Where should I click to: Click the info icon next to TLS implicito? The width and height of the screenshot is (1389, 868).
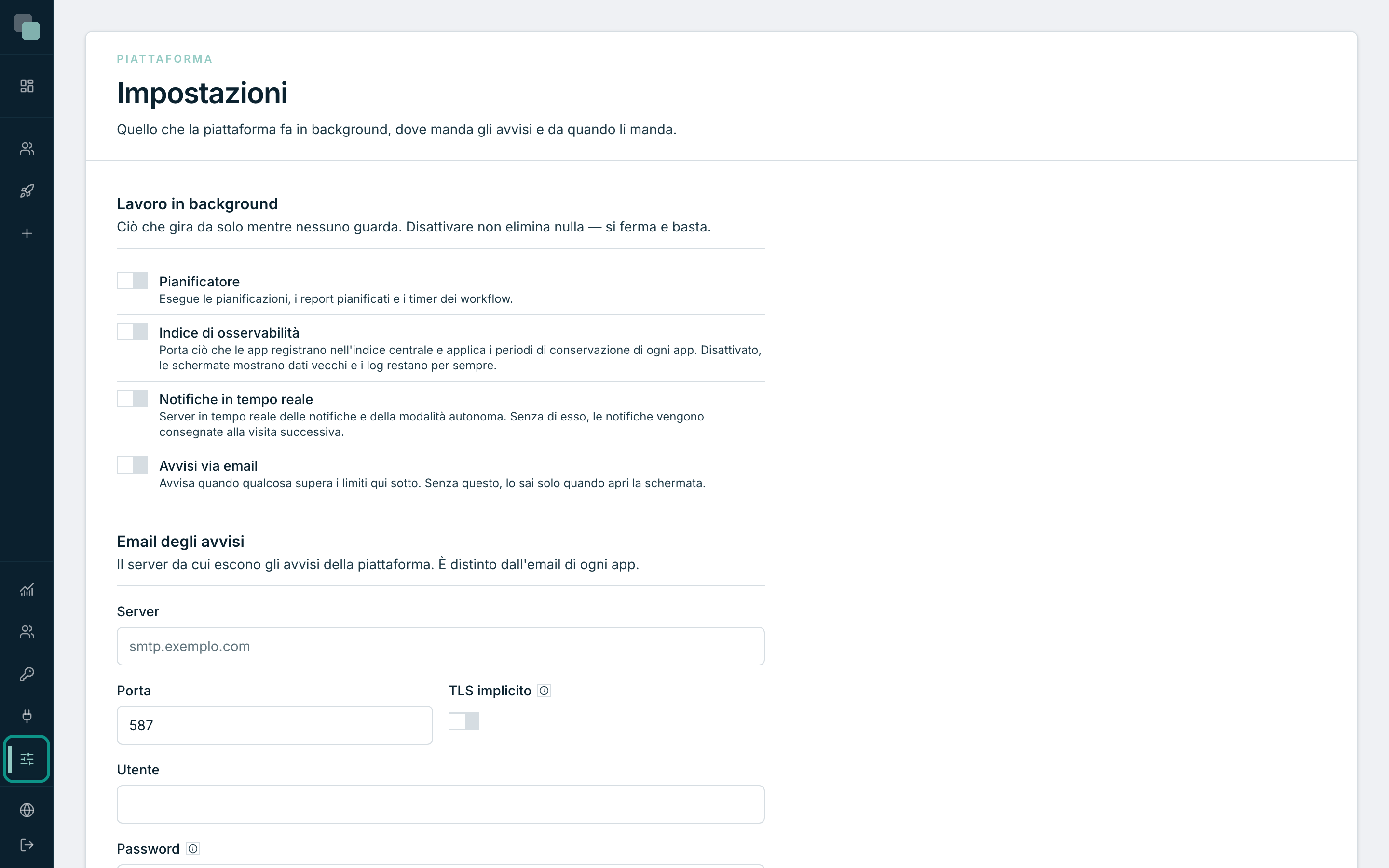(544, 691)
